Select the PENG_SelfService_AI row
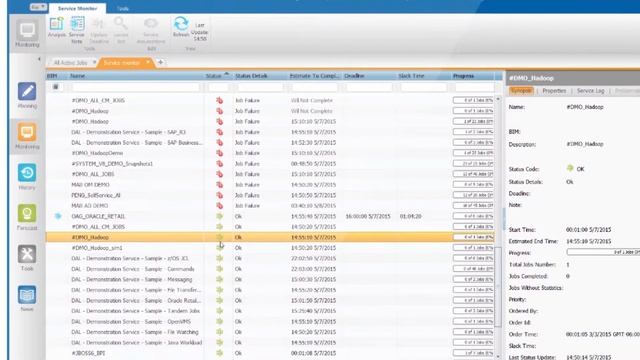The height and width of the screenshot is (360, 640). click(x=270, y=195)
